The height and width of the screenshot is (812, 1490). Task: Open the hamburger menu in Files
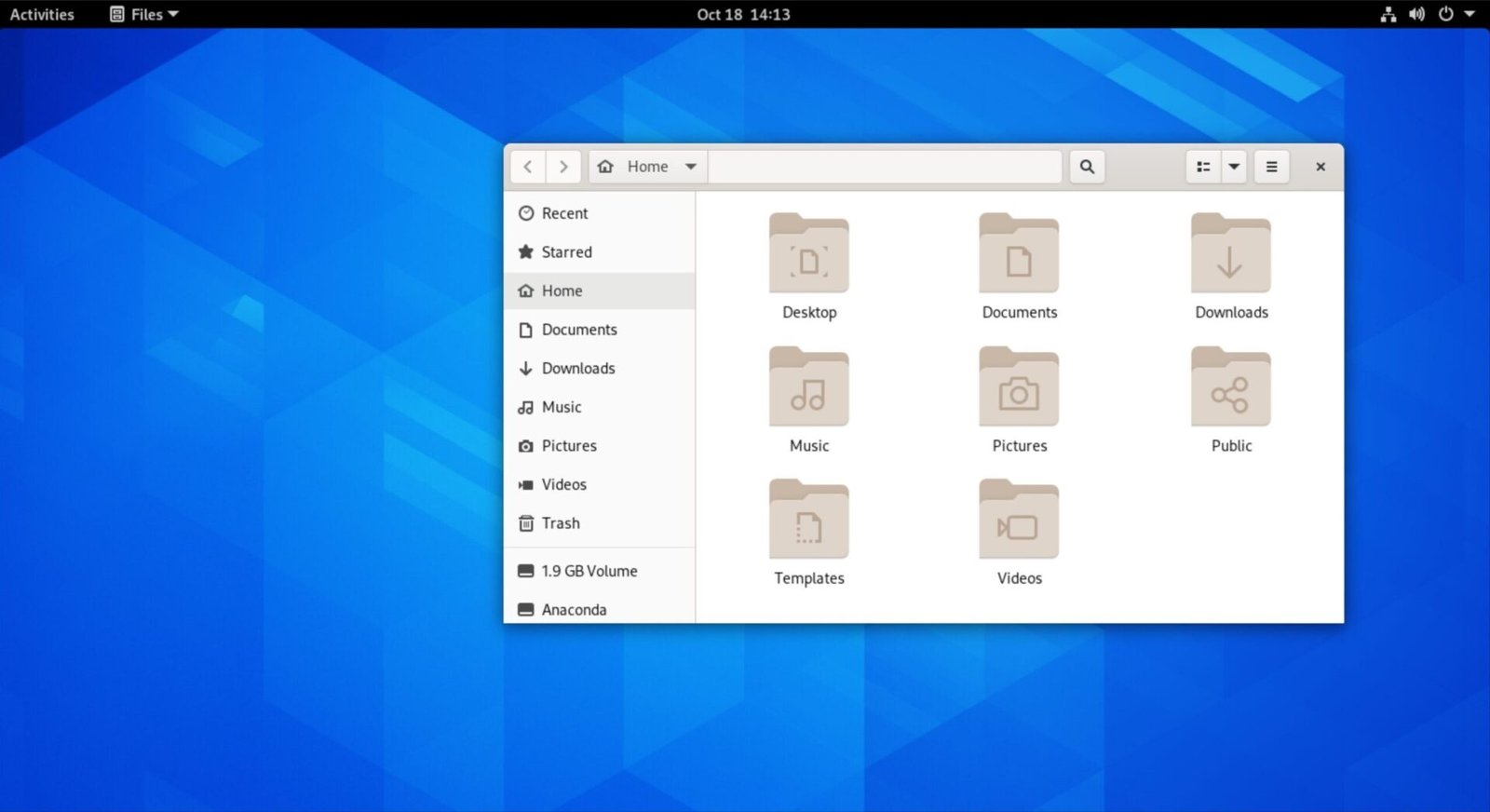tap(1271, 167)
